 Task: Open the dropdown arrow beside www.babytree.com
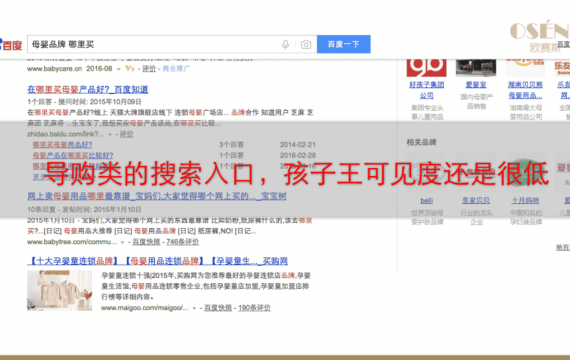click(122, 242)
